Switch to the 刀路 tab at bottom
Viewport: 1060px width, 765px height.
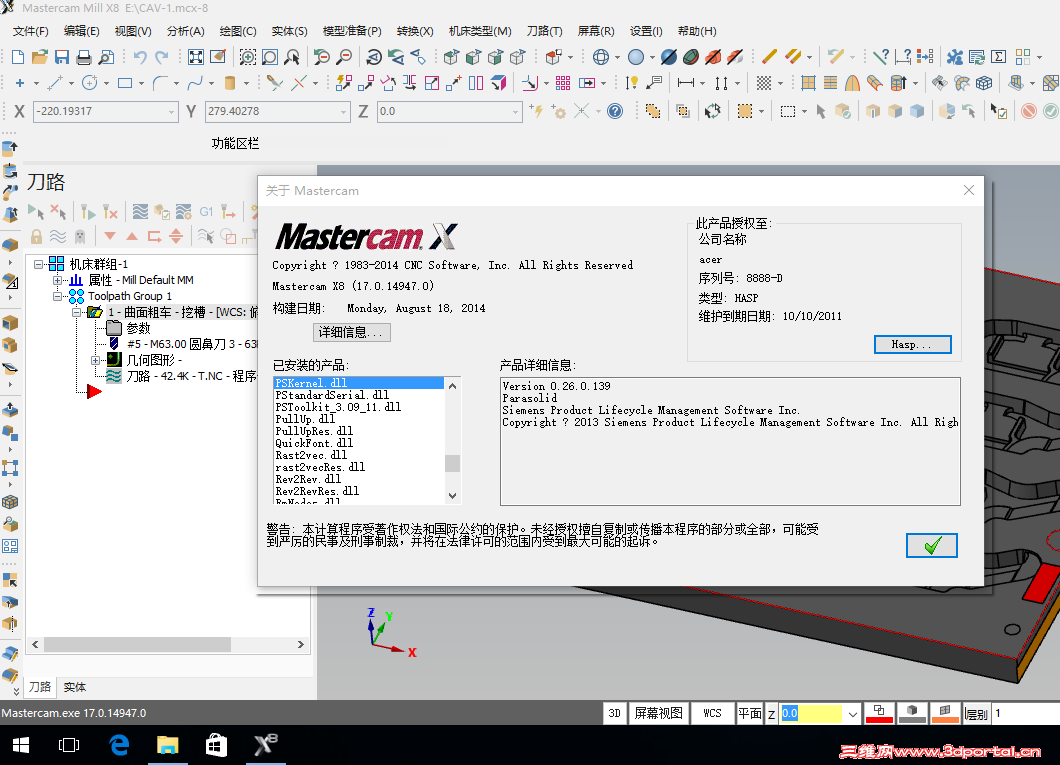tap(40, 687)
